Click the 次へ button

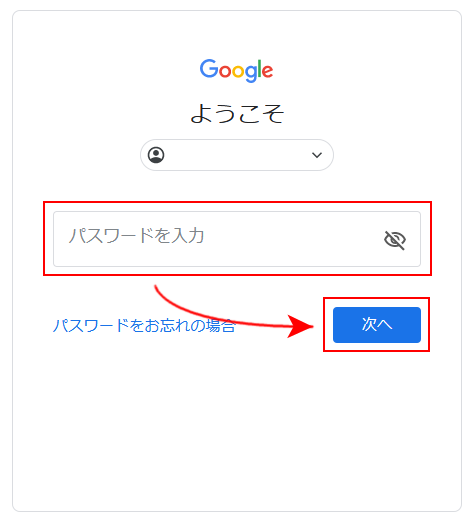[x=377, y=325]
